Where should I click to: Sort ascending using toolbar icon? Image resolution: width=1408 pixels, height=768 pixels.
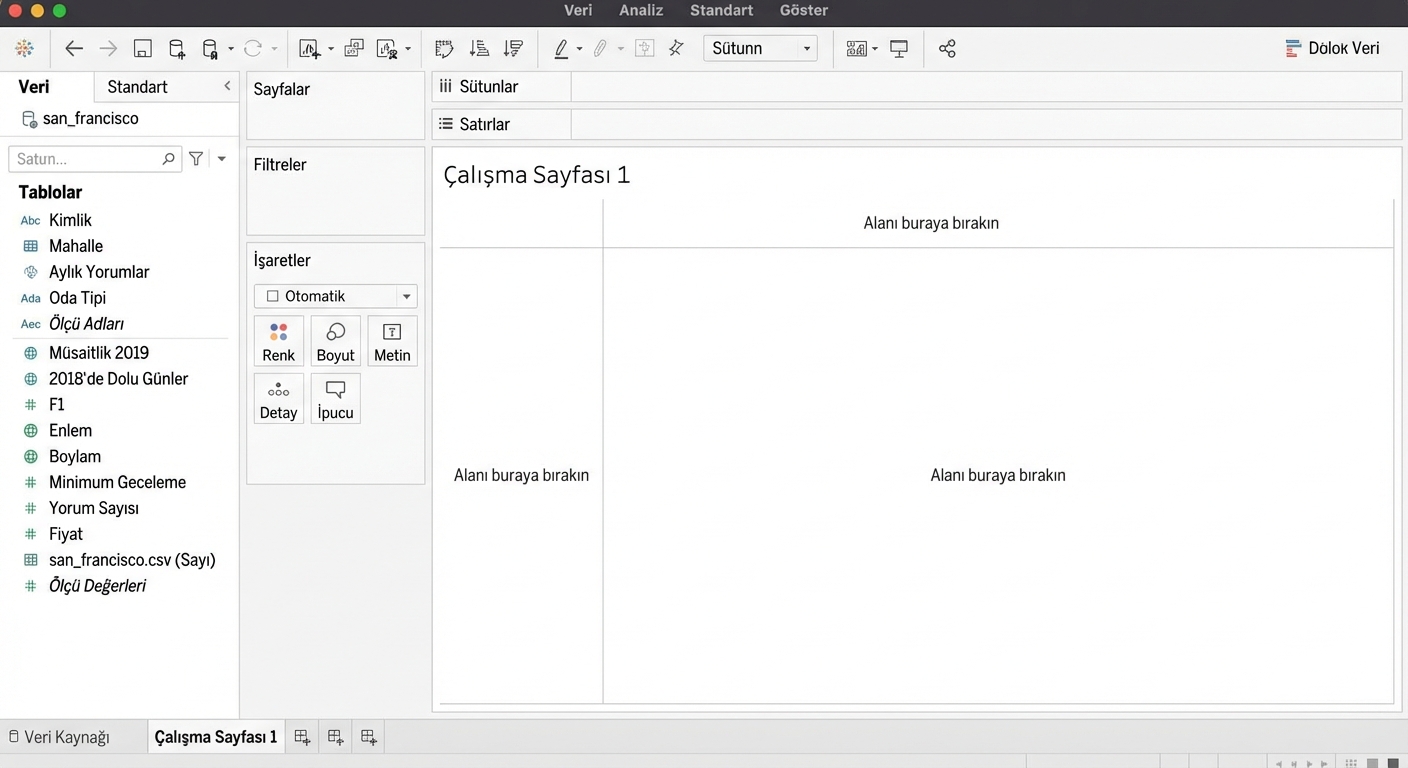point(479,48)
